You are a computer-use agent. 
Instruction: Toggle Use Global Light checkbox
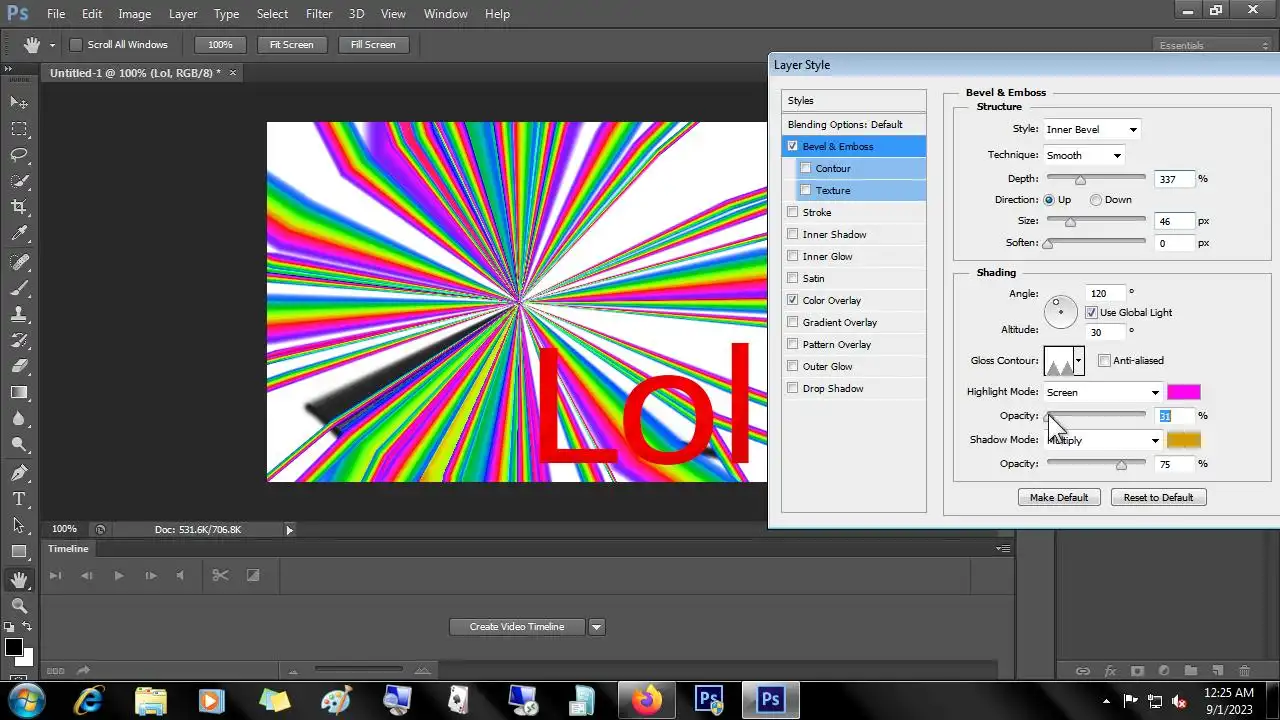coord(1091,312)
